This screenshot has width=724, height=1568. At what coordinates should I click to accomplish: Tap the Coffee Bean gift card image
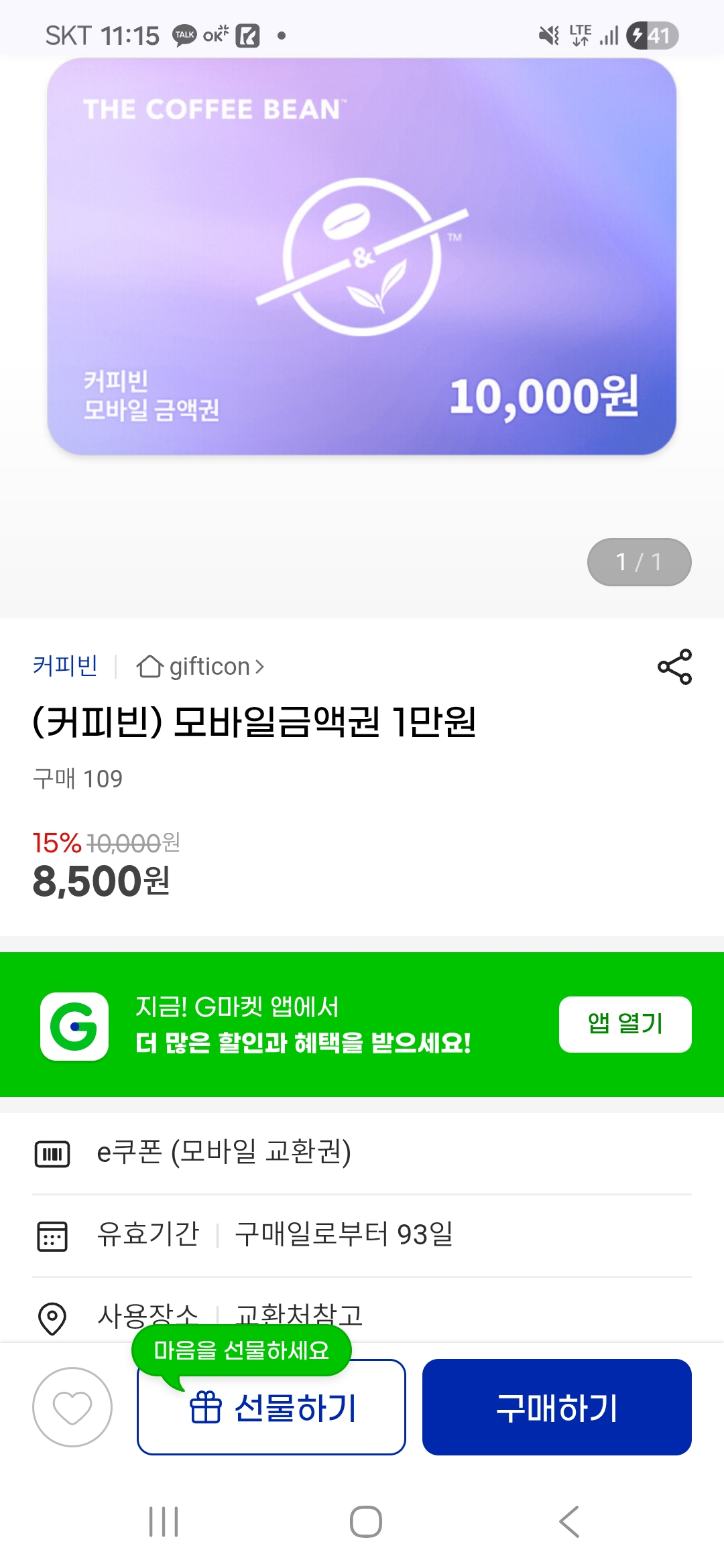[x=361, y=257]
